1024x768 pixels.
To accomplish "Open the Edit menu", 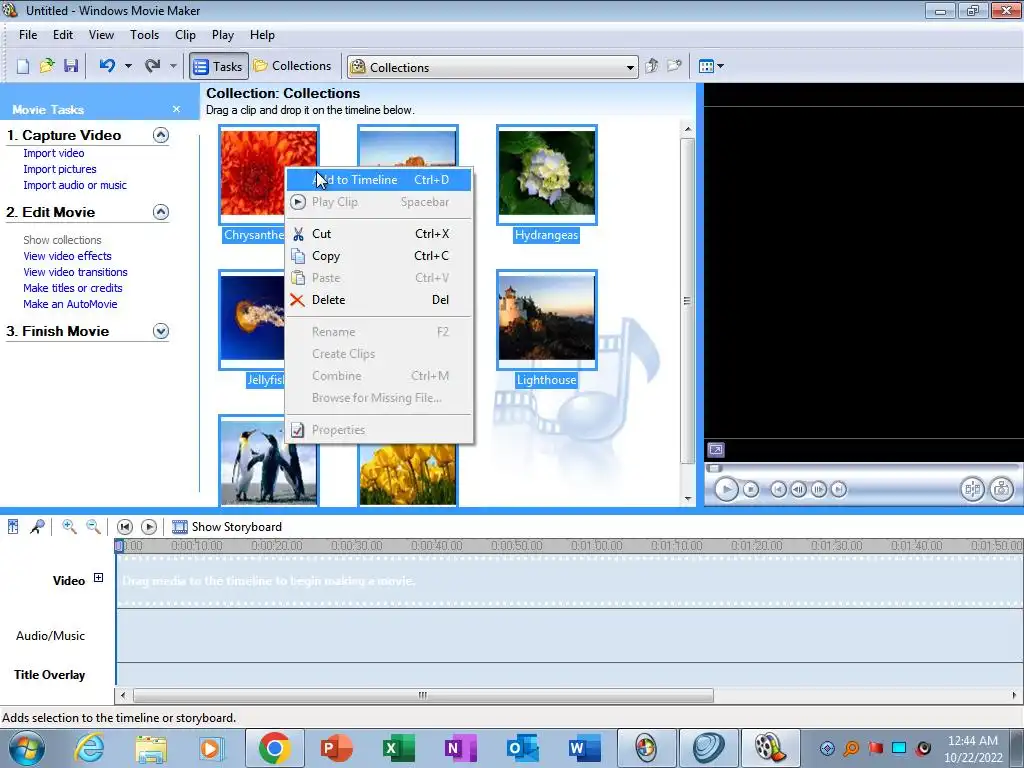I will pyautogui.click(x=63, y=35).
